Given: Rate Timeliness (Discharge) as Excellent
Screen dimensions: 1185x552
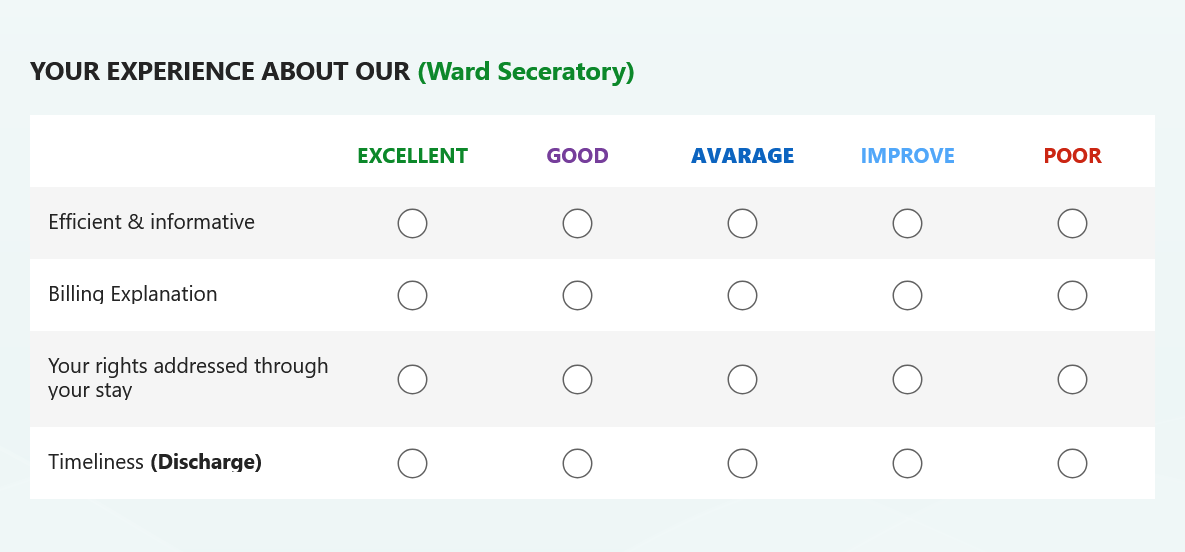Looking at the screenshot, I should (413, 464).
